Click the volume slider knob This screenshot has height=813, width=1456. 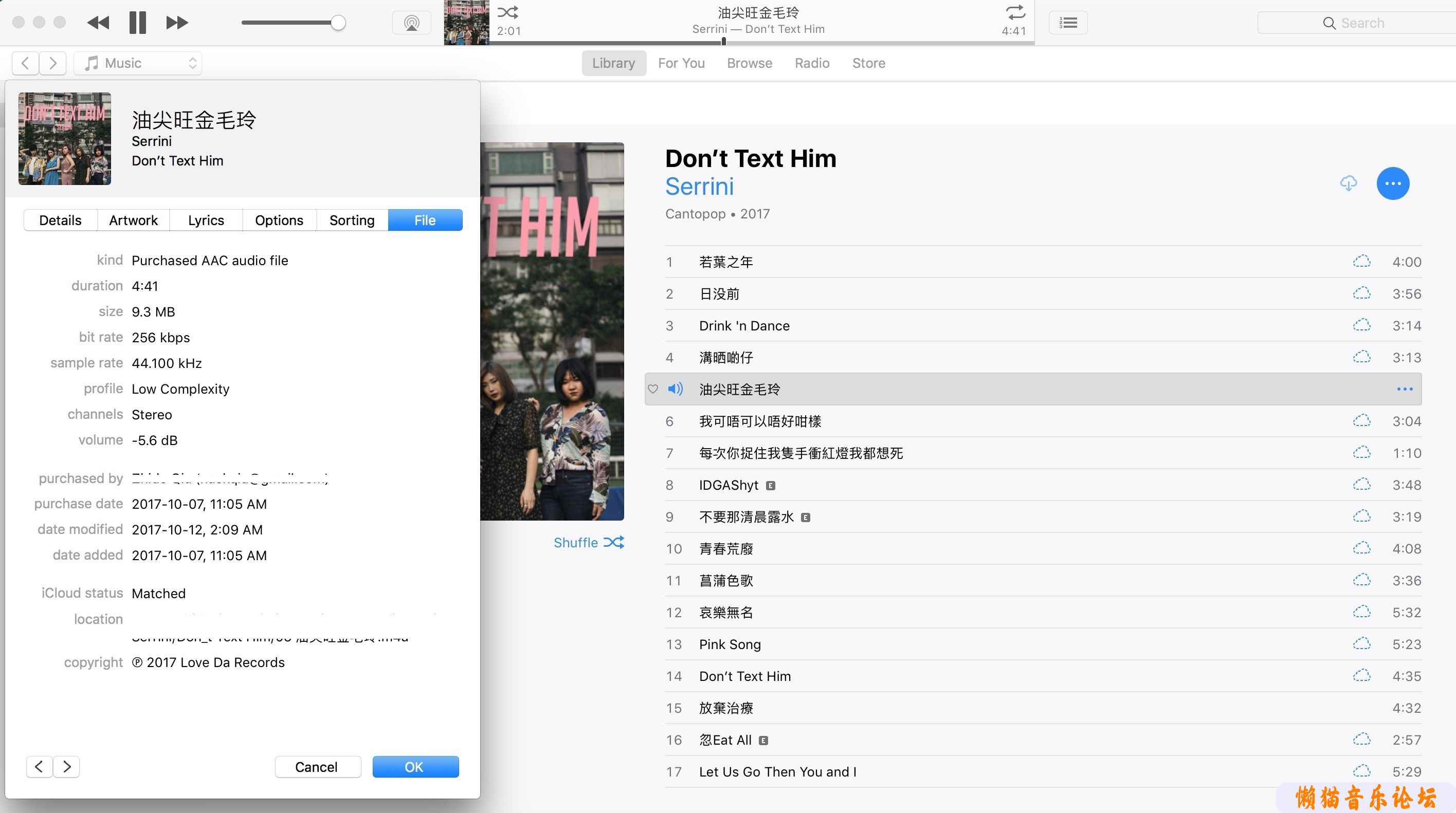tap(338, 23)
